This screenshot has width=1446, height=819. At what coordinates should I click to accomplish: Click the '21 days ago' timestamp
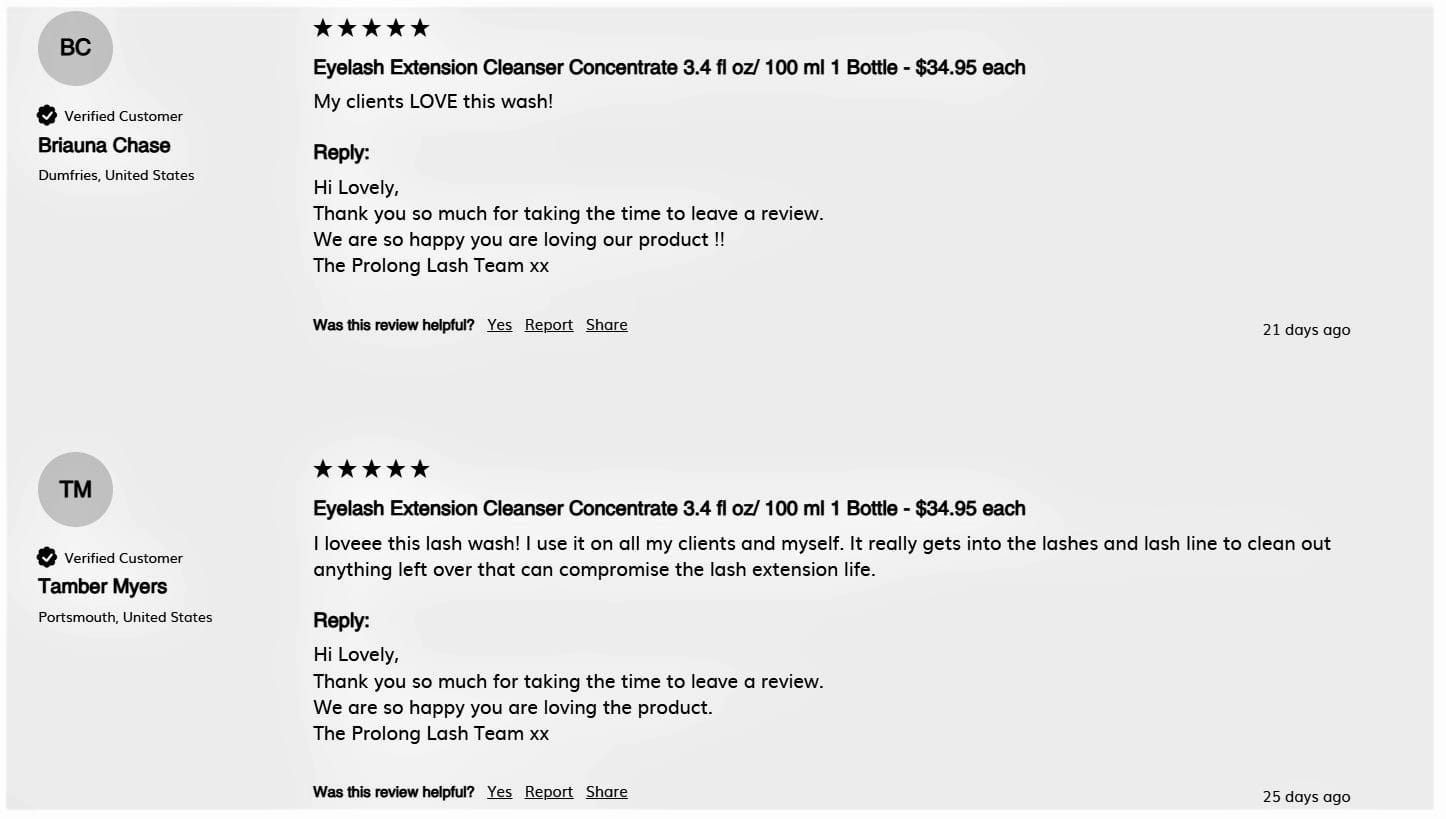coord(1306,330)
